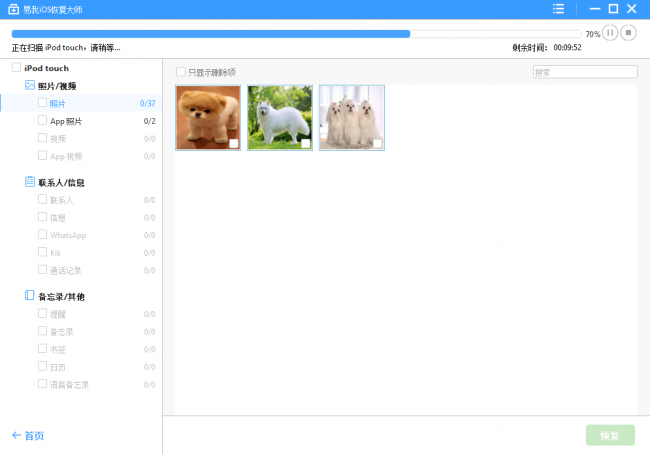This screenshot has width=650, height=454.
Task: Go back via the 首页 link
Action: click(34, 436)
